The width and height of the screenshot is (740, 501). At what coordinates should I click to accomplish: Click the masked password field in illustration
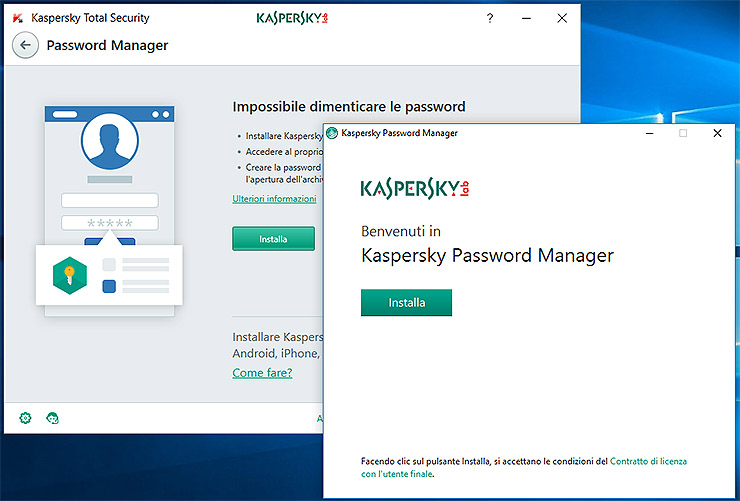click(110, 223)
